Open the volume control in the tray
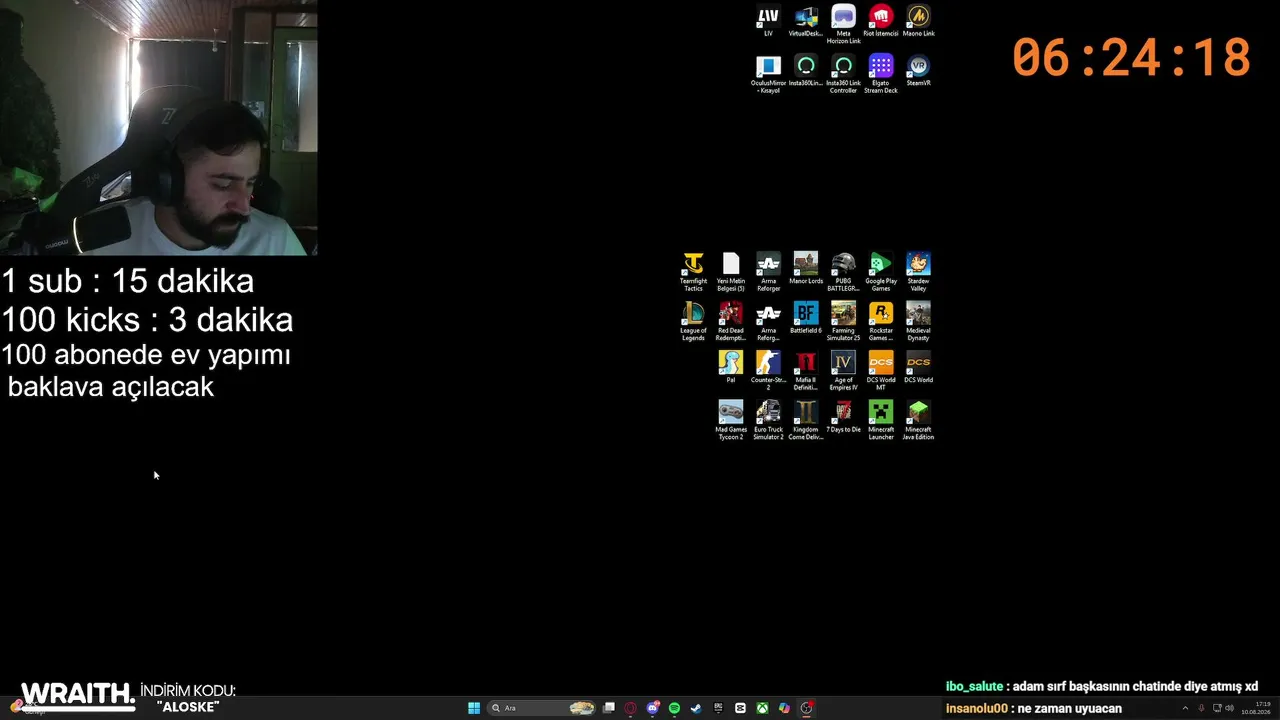 coord(1229,708)
